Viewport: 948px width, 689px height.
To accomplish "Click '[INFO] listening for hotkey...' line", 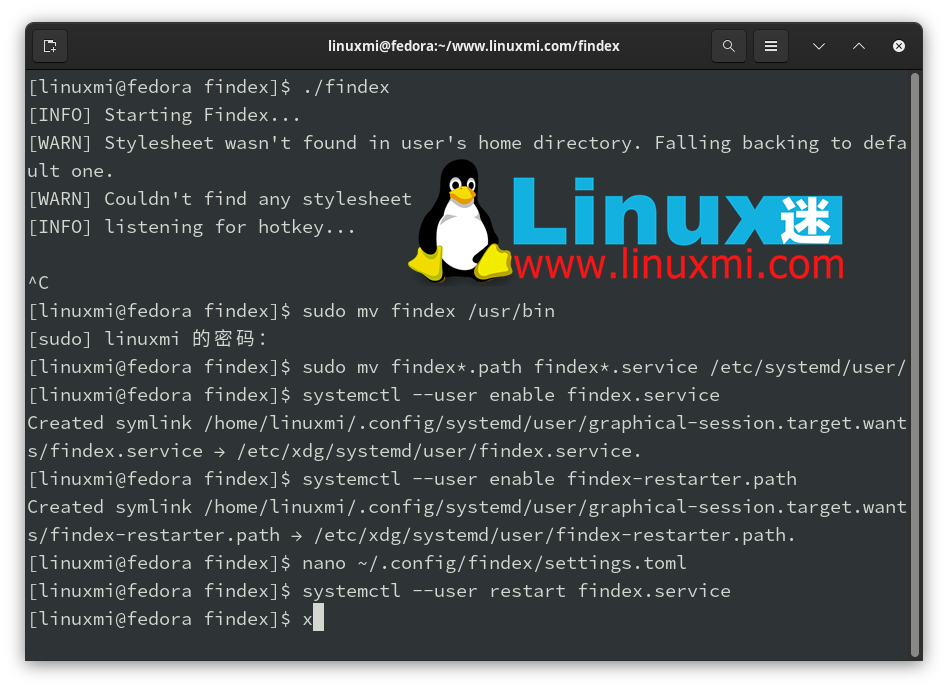I will [192, 227].
